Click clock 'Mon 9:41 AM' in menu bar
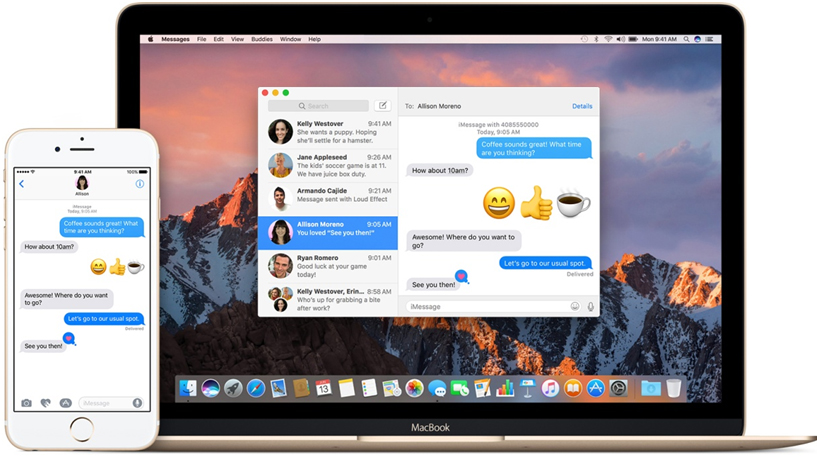 point(659,39)
